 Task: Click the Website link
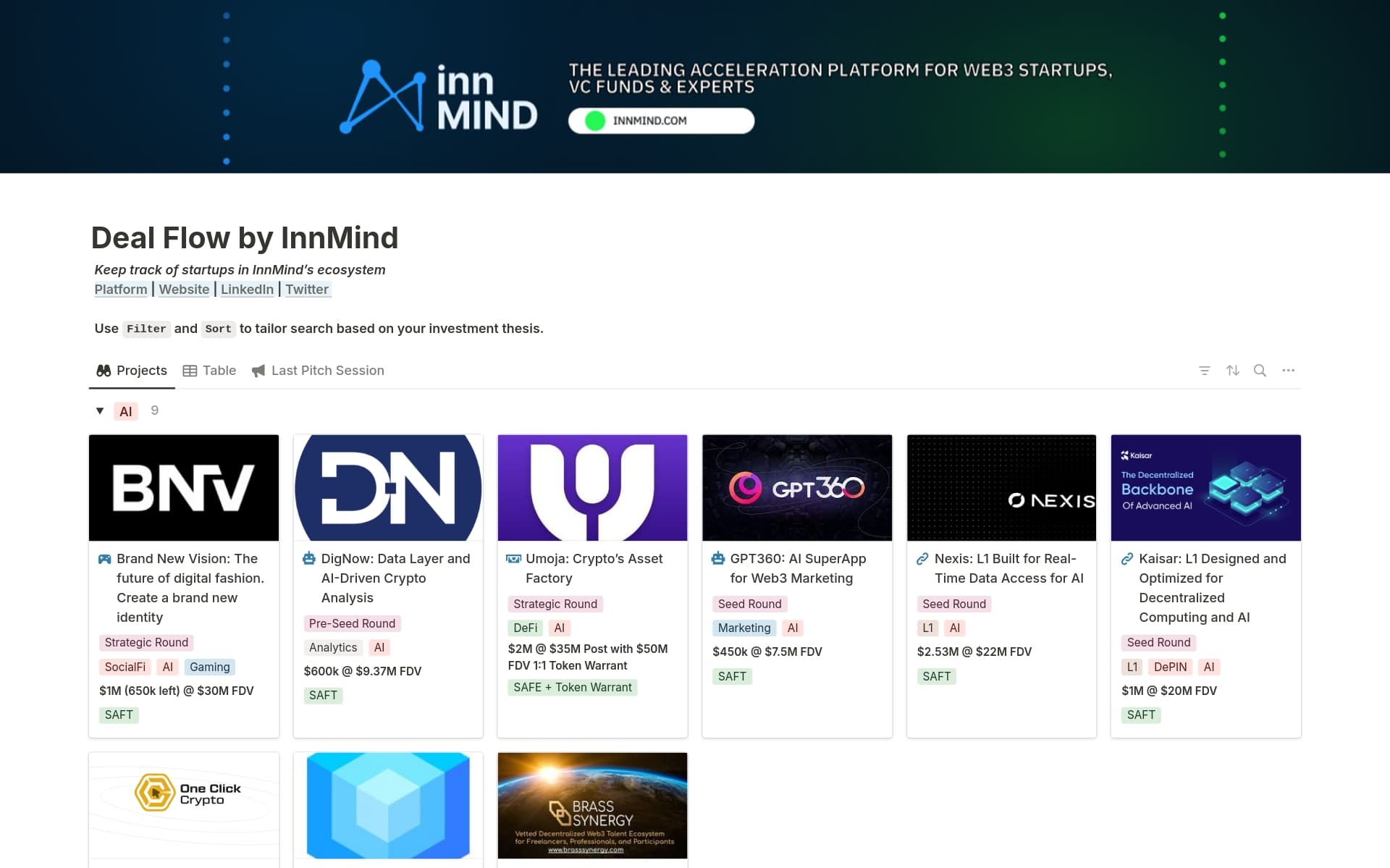point(184,290)
